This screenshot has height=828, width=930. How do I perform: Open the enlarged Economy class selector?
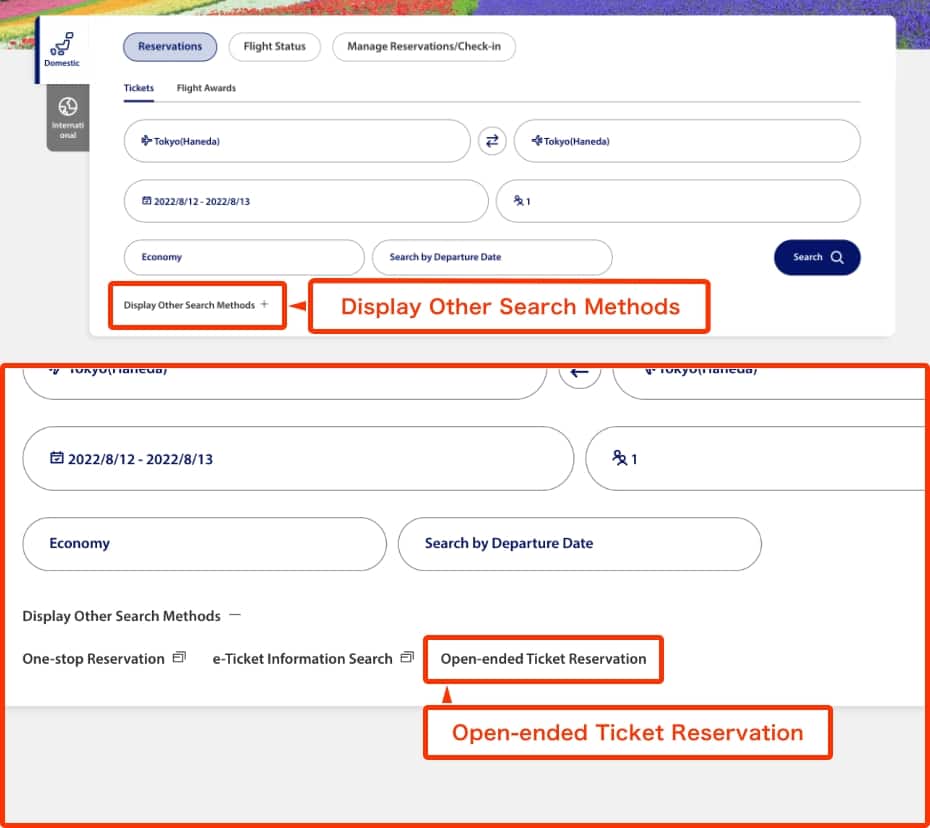[204, 543]
